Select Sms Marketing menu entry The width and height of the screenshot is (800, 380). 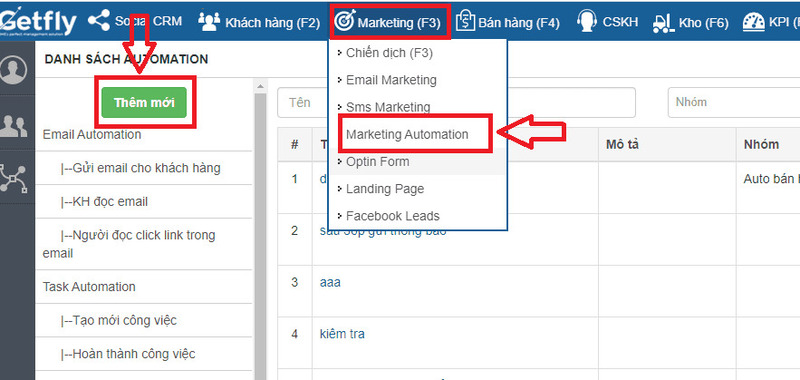388,107
